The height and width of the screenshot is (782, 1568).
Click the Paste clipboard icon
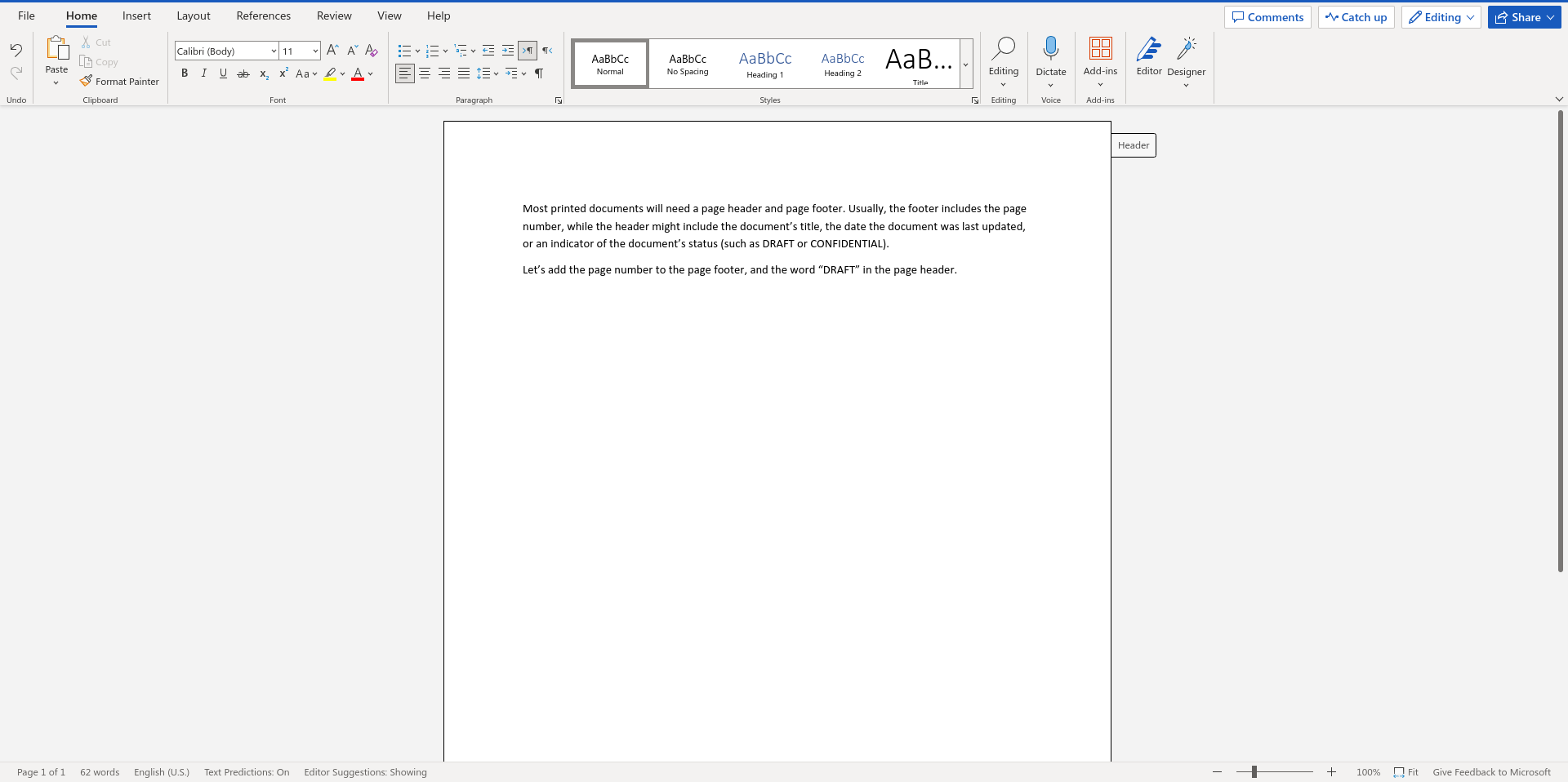coord(56,48)
